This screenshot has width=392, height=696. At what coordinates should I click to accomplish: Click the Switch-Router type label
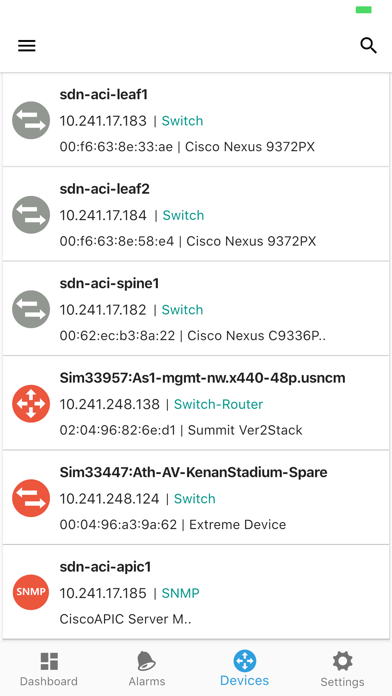coord(218,404)
